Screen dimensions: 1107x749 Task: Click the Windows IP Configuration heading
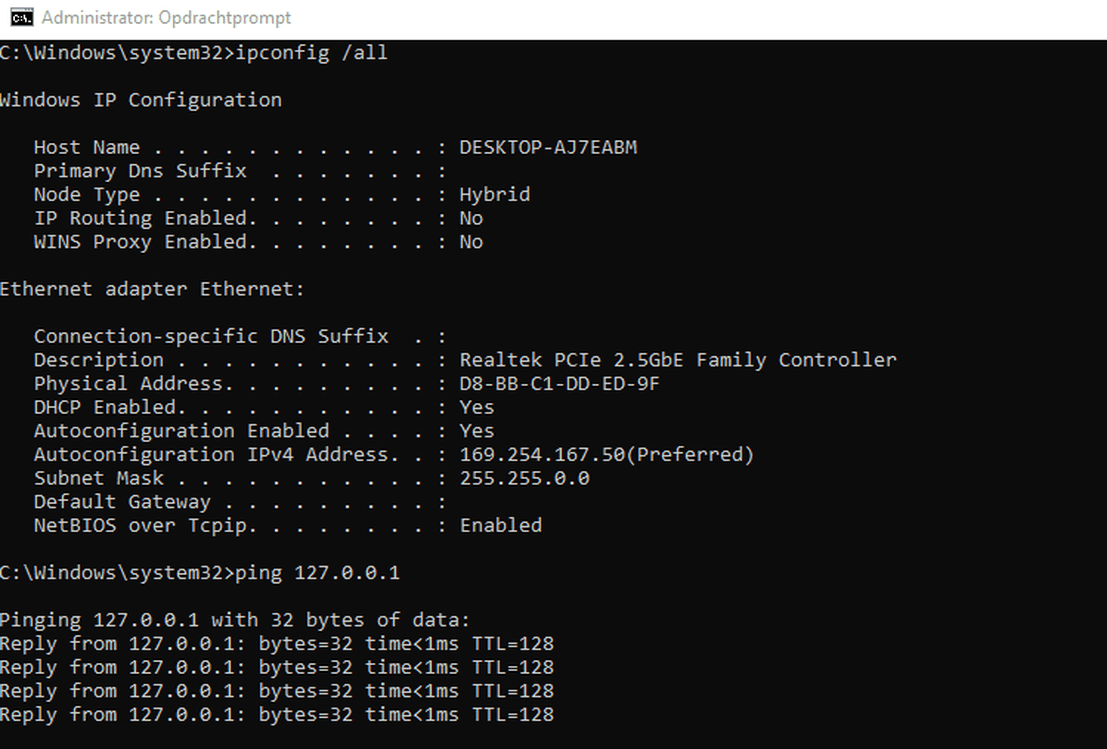pos(140,100)
